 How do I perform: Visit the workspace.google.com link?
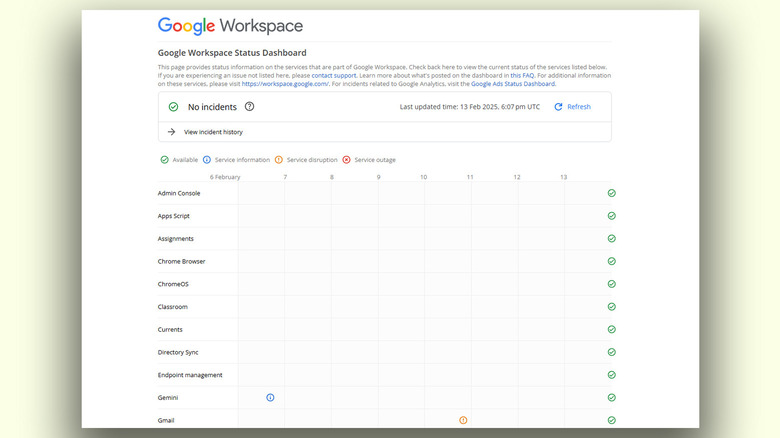[x=285, y=84]
